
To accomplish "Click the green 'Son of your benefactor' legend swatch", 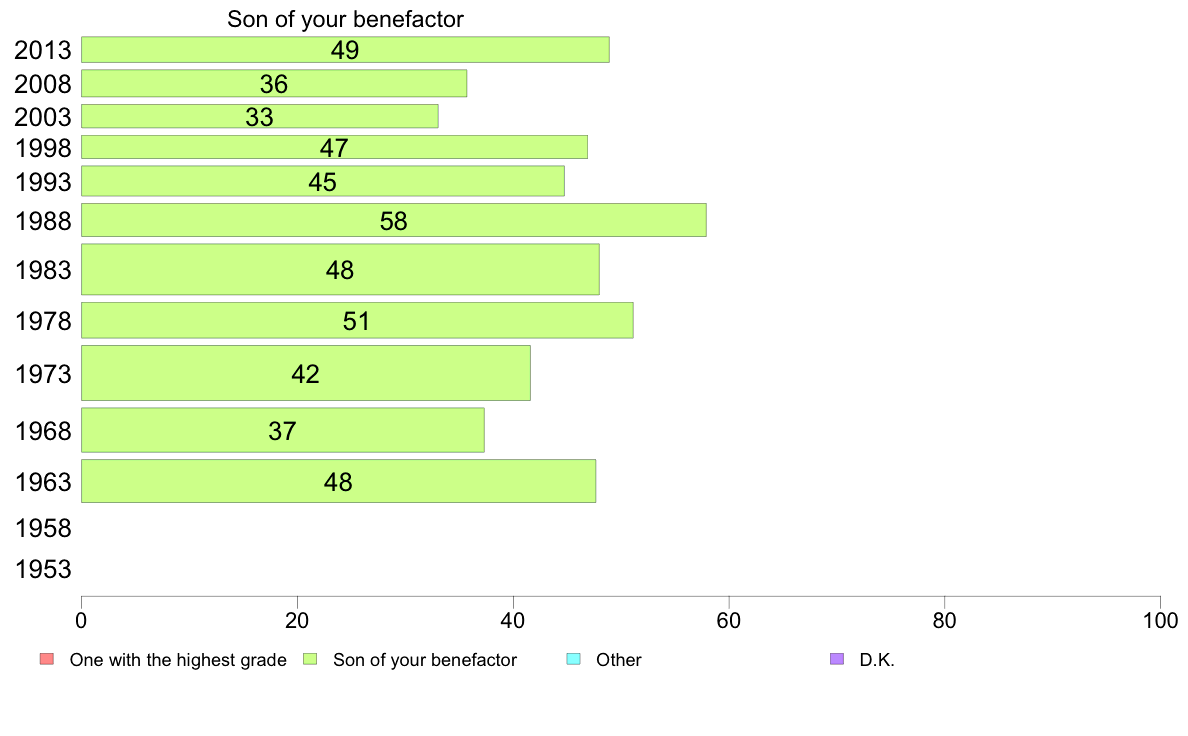I will 310,659.
